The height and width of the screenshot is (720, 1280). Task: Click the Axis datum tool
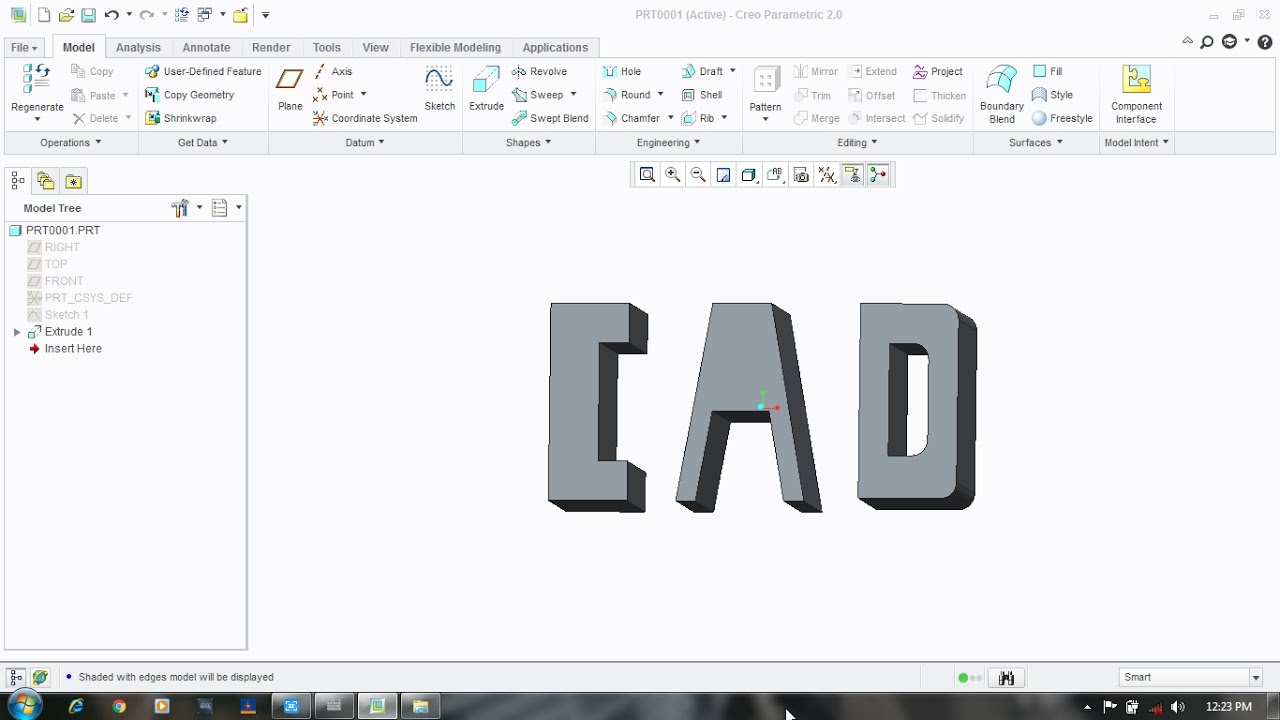click(x=332, y=71)
